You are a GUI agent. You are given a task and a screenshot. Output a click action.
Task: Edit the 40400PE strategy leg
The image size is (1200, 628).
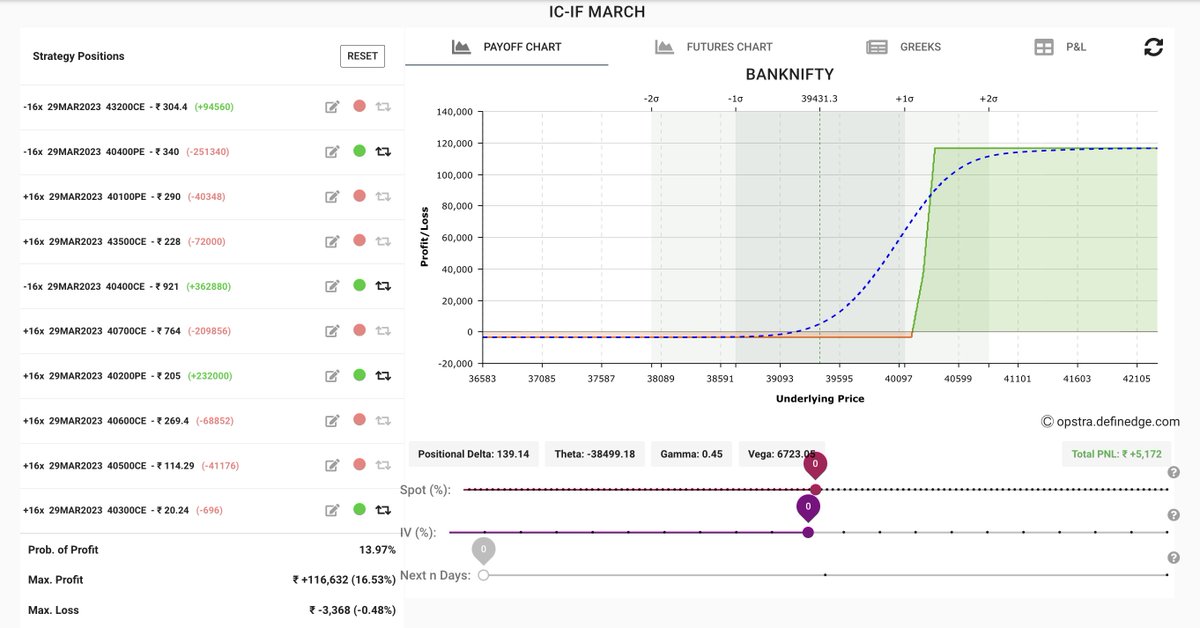click(x=332, y=152)
